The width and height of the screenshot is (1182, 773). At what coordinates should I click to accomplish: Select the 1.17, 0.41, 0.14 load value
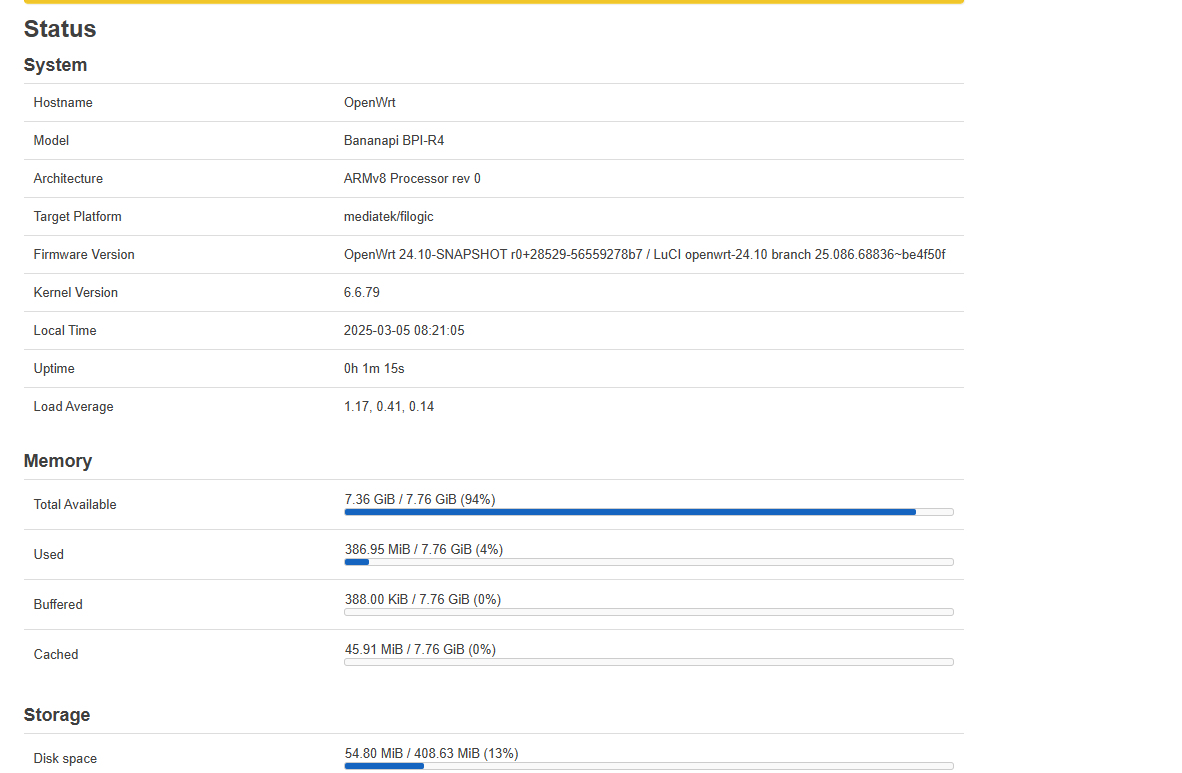tap(389, 406)
